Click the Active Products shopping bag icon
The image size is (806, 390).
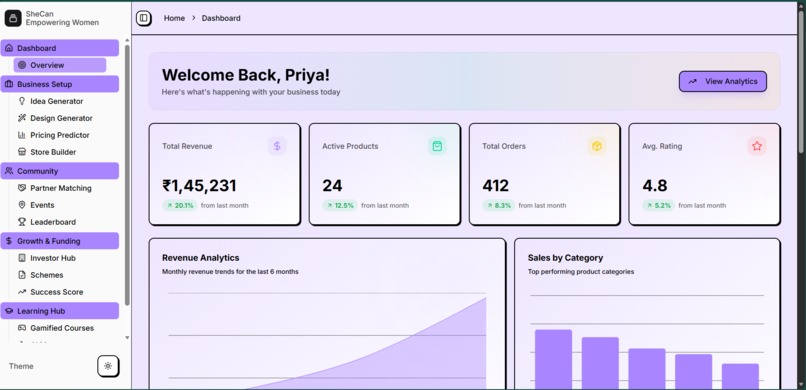[x=437, y=146]
